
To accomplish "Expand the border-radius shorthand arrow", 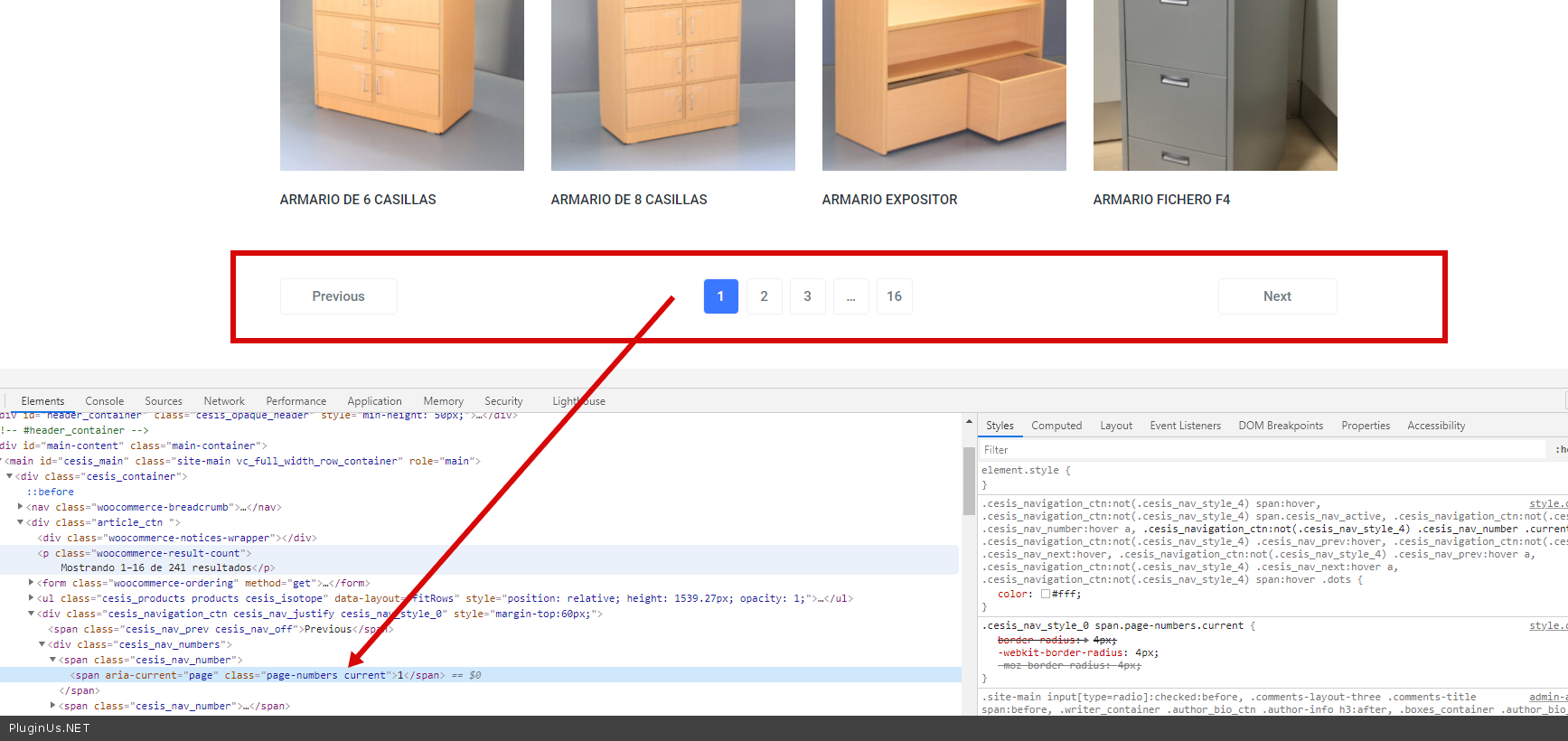I will click(1085, 640).
